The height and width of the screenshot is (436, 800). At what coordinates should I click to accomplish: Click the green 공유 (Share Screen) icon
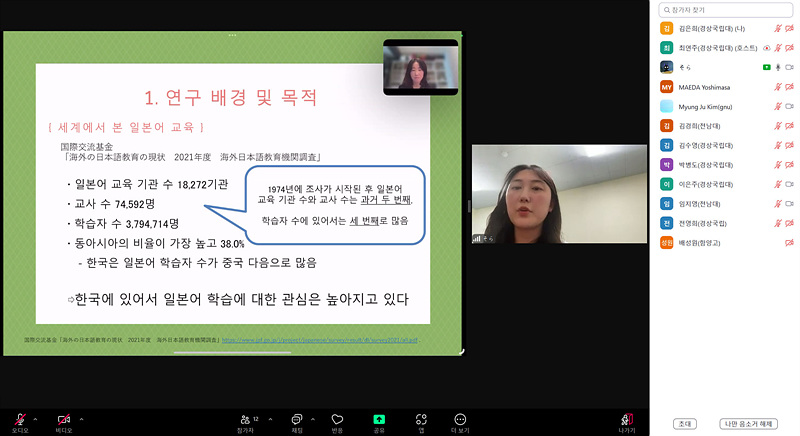point(379,419)
